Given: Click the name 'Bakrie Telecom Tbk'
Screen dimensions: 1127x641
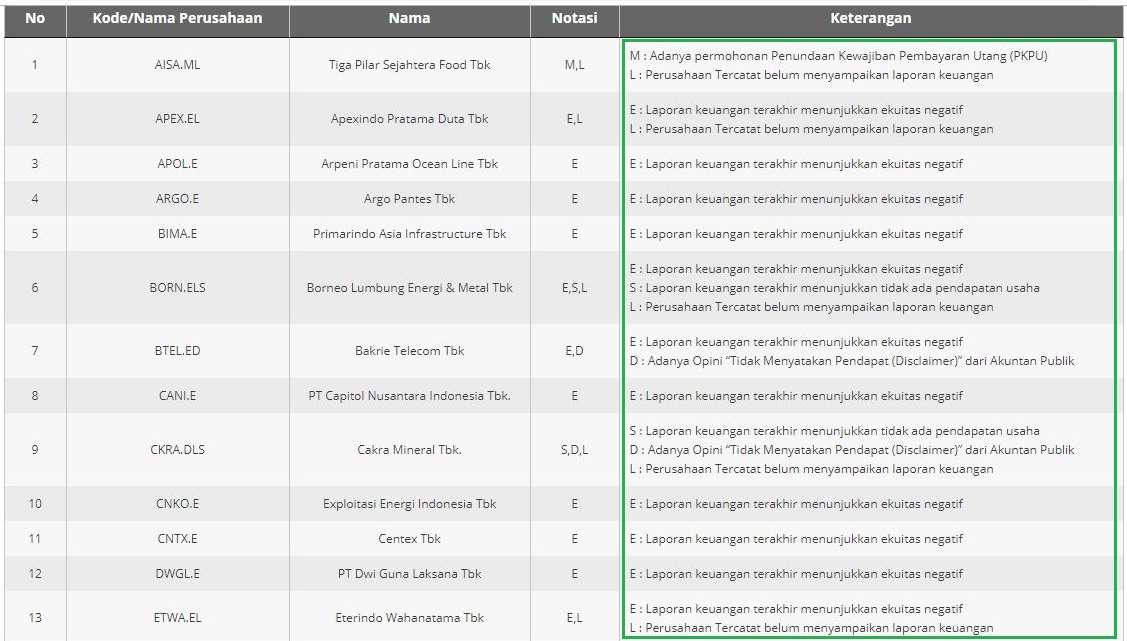Looking at the screenshot, I should pos(410,351).
